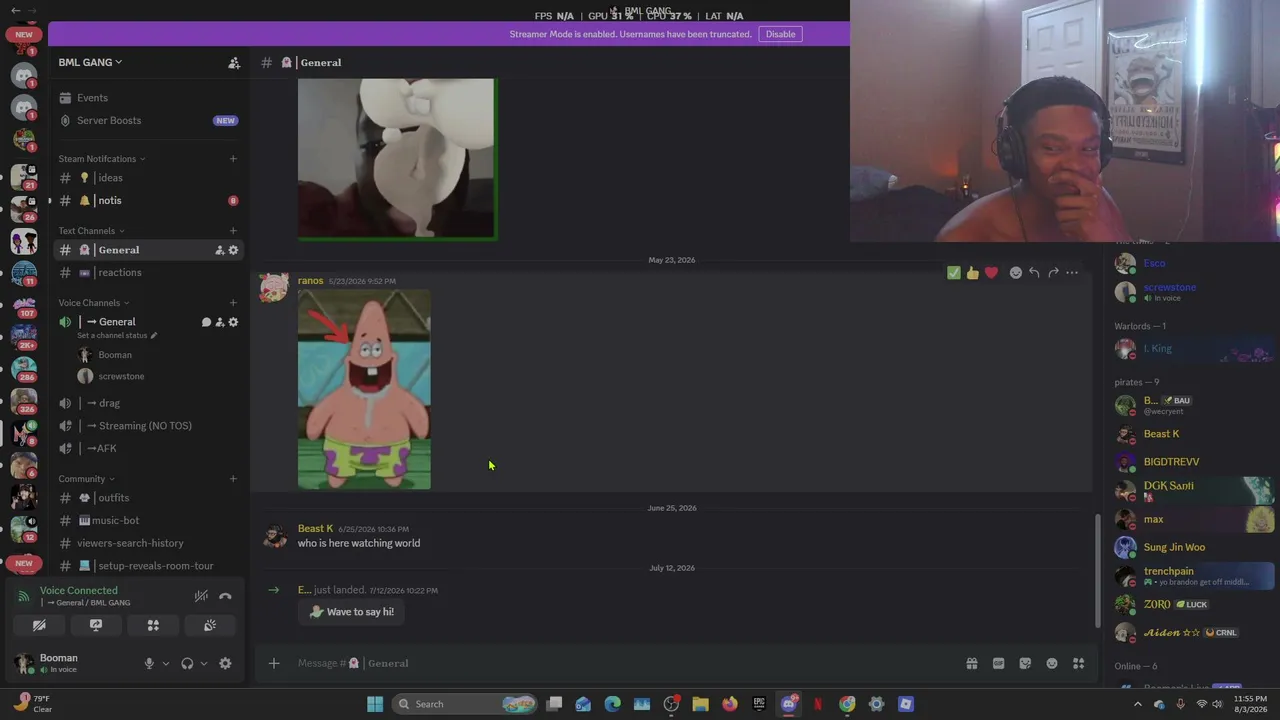
Task: Open chat for General voice channel
Action: tap(206, 322)
